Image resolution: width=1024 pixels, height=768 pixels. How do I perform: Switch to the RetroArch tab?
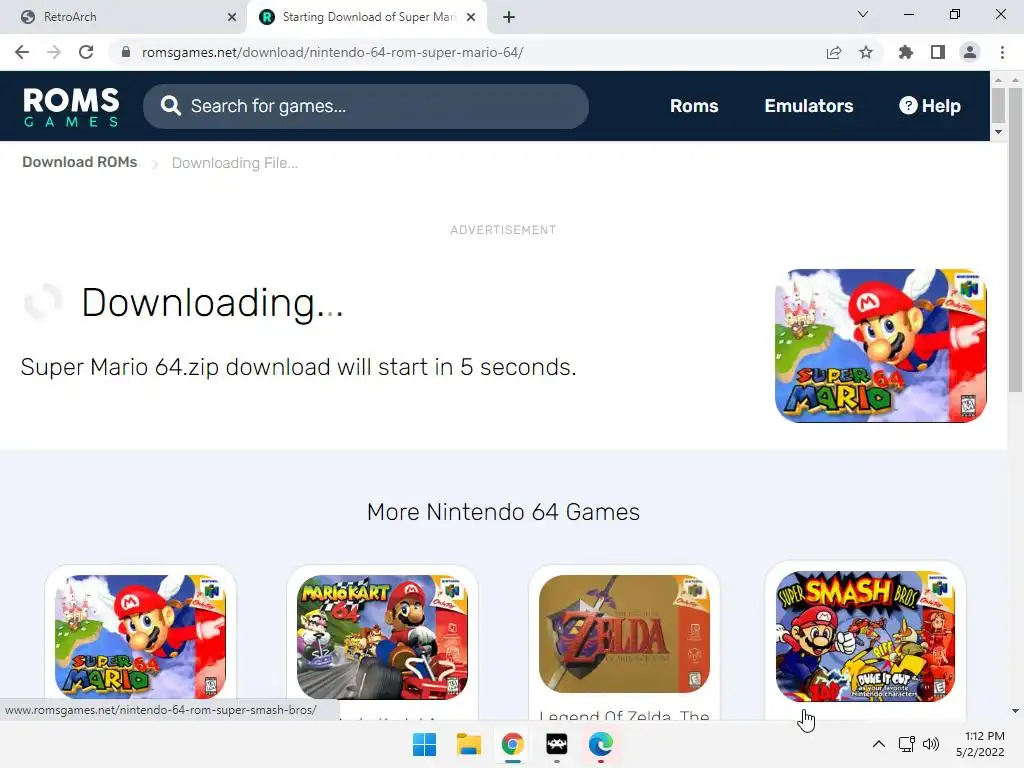[123, 17]
